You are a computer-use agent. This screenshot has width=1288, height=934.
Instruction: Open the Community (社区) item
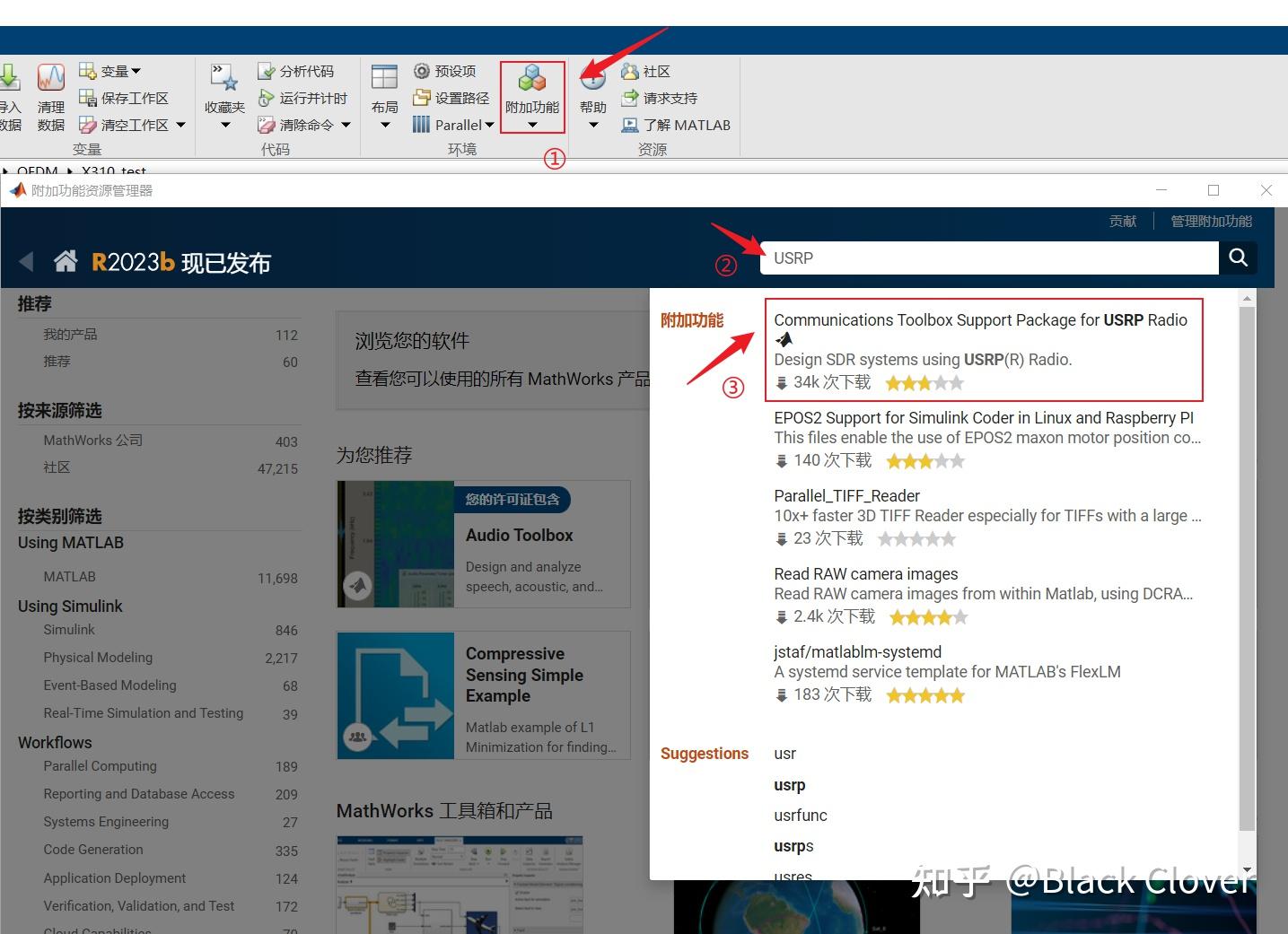point(645,71)
